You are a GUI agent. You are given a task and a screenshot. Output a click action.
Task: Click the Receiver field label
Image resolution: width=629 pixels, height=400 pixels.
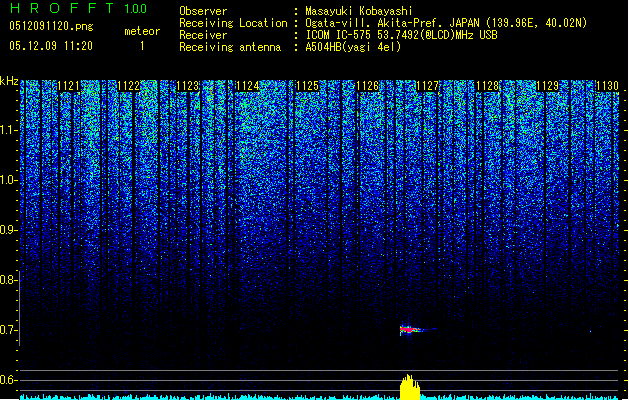(203, 35)
